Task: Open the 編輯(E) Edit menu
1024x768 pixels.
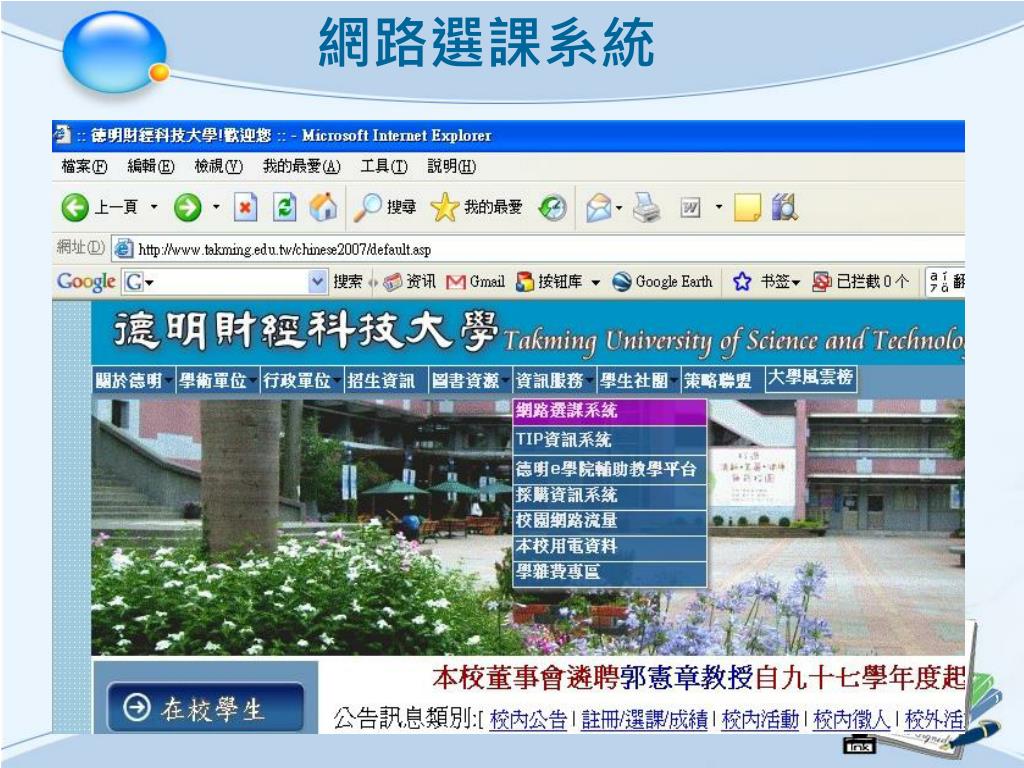Action: coord(151,167)
